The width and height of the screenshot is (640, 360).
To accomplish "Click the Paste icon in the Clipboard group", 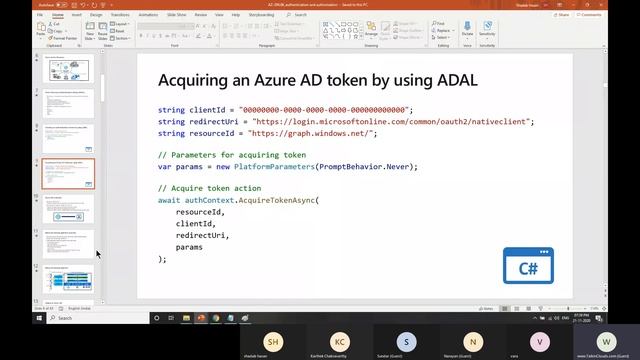I will point(41,27).
